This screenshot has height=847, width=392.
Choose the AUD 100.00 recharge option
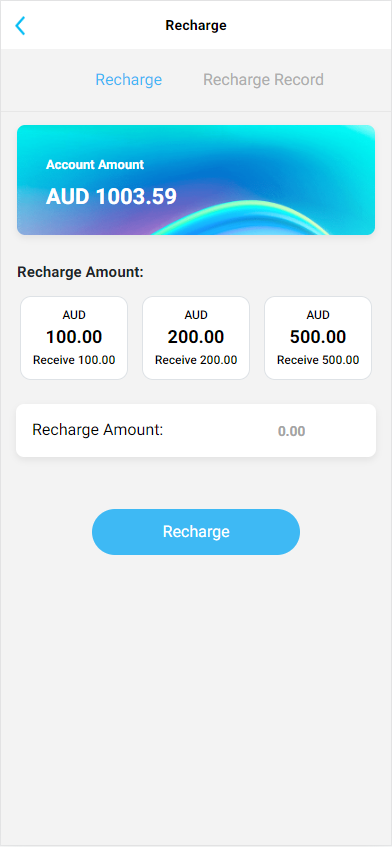tap(74, 338)
